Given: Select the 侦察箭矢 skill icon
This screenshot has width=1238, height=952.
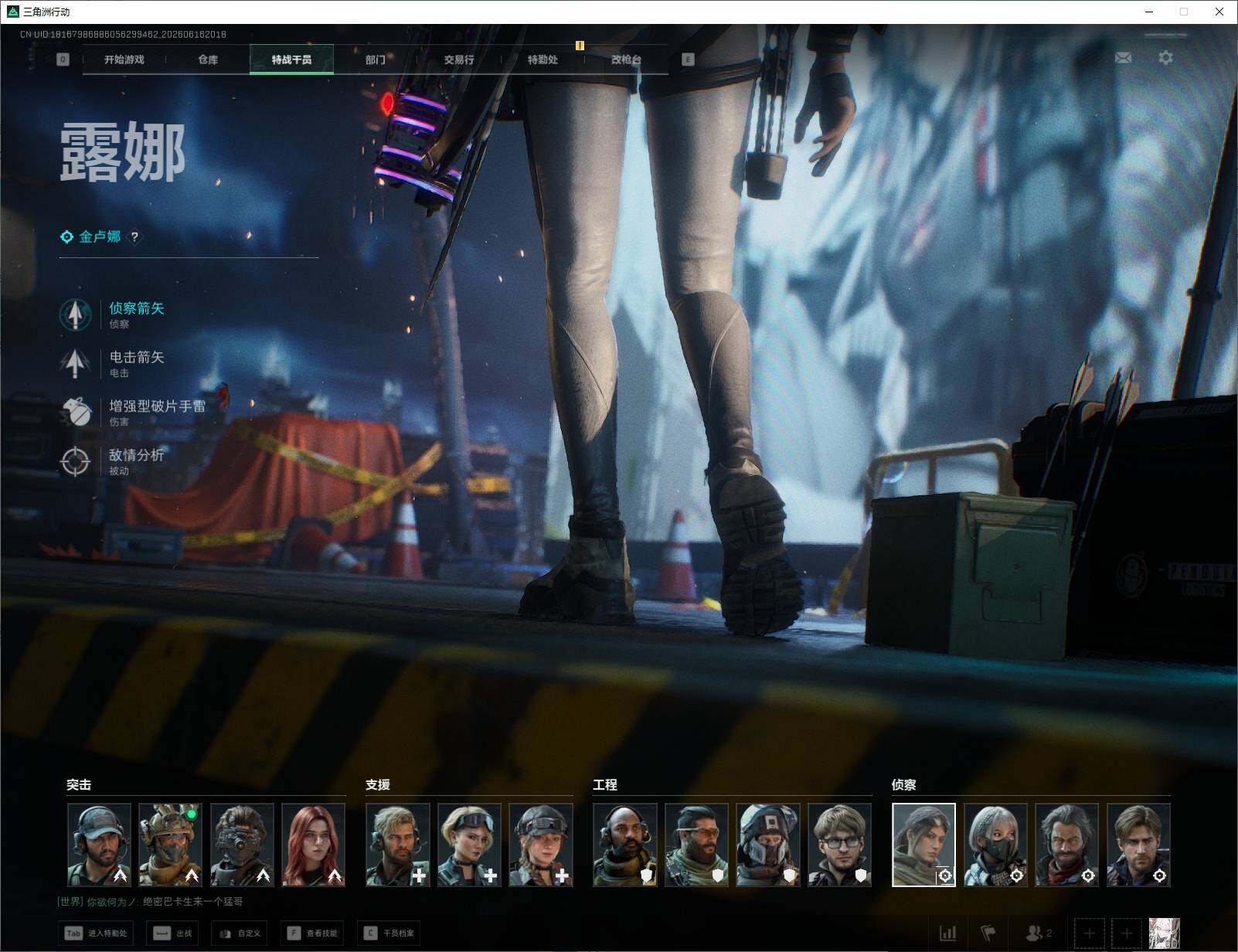Looking at the screenshot, I should 75,314.
